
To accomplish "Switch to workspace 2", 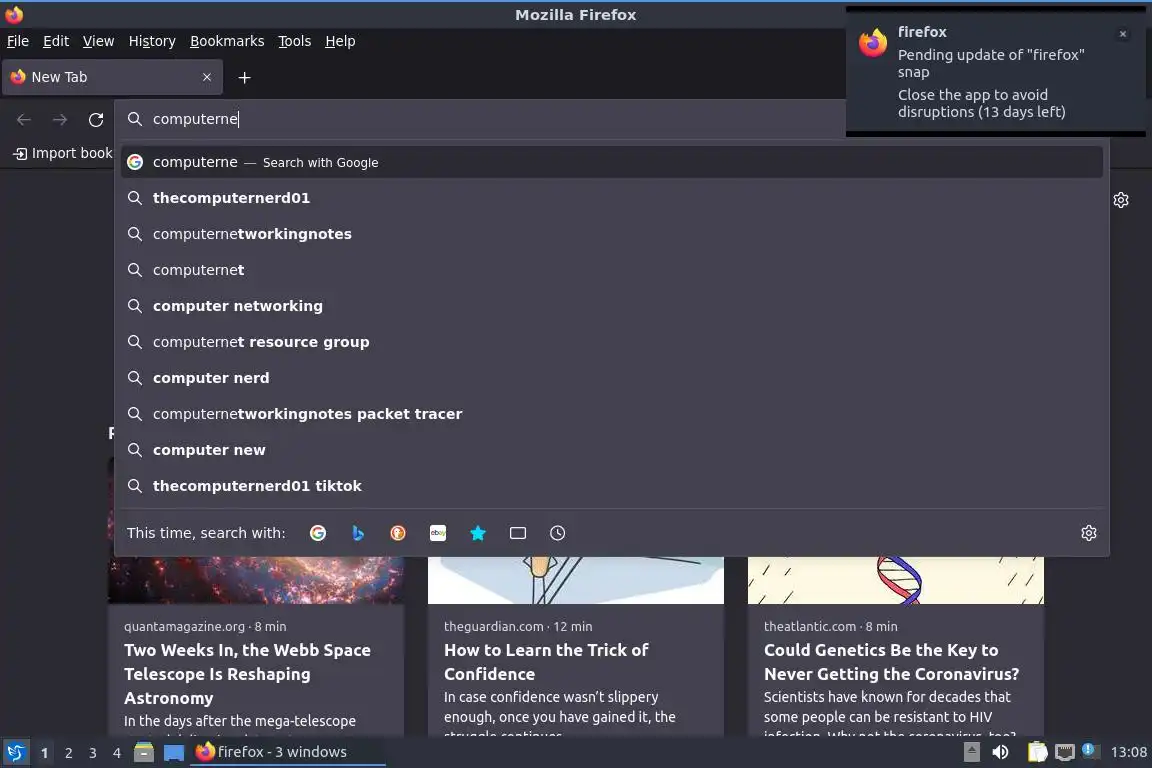I will pyautogui.click(x=69, y=753).
